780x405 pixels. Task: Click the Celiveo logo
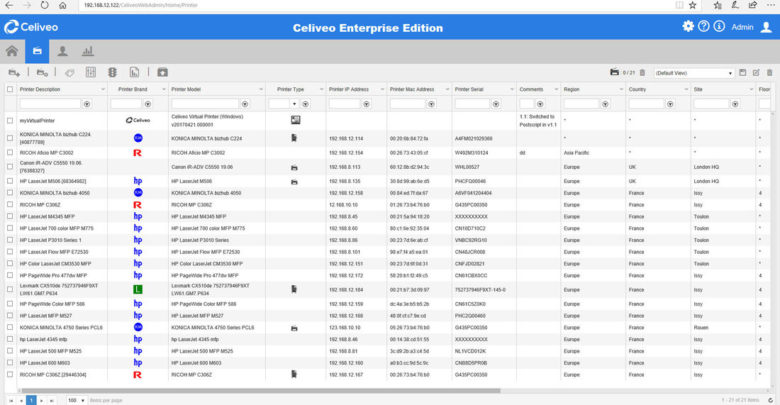pos(31,27)
